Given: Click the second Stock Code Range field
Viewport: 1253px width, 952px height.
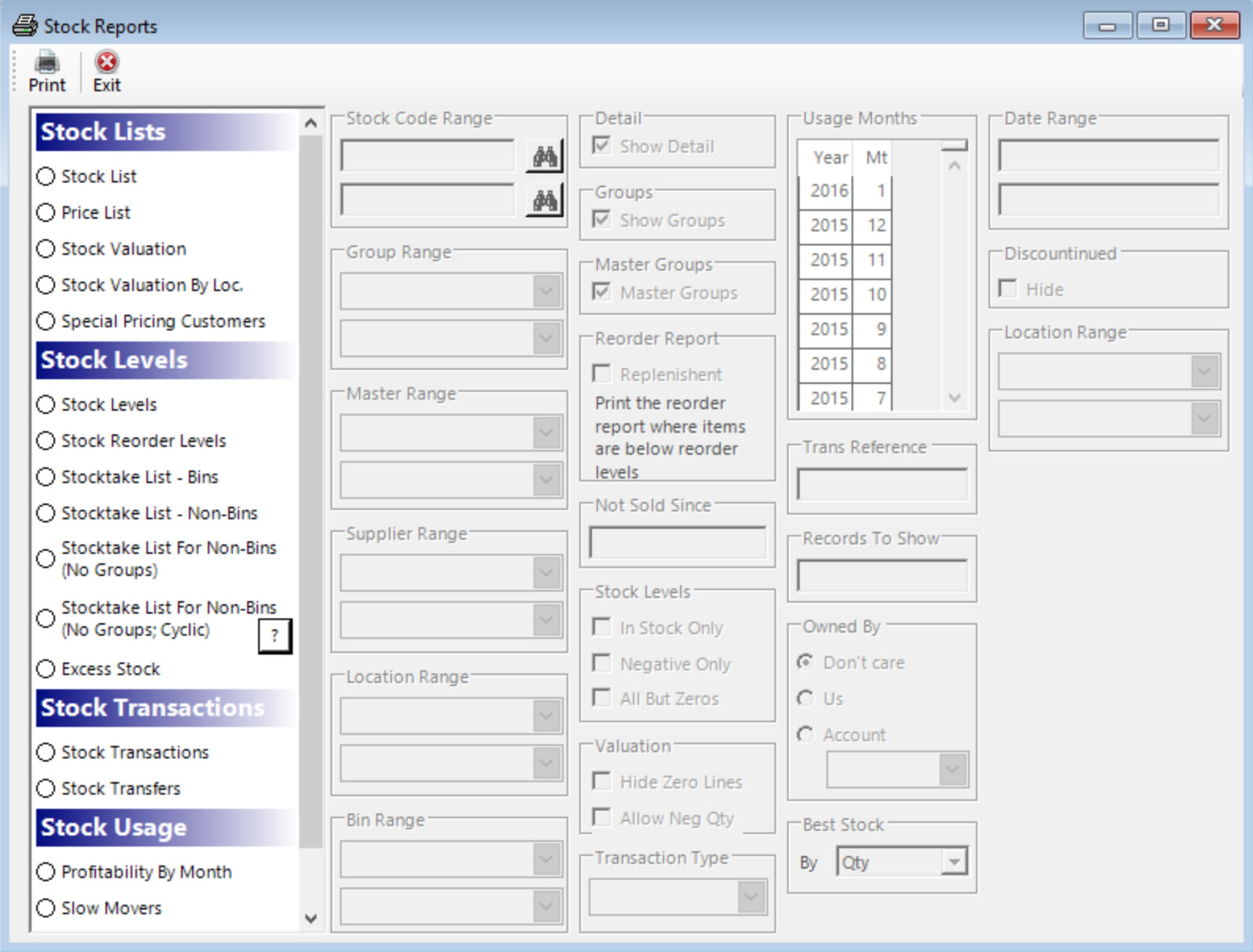Looking at the screenshot, I should 428,201.
